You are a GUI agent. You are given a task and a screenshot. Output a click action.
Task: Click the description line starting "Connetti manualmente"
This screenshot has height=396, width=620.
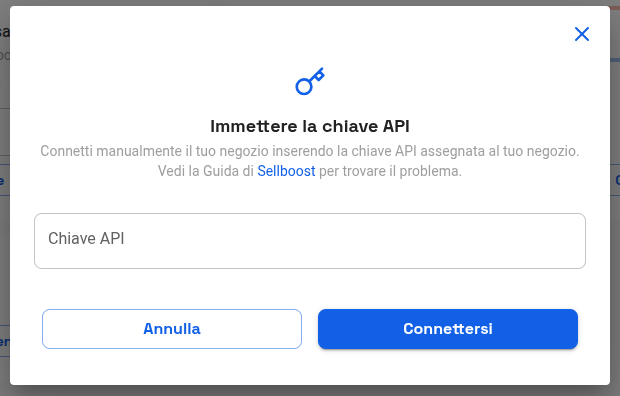pos(310,151)
